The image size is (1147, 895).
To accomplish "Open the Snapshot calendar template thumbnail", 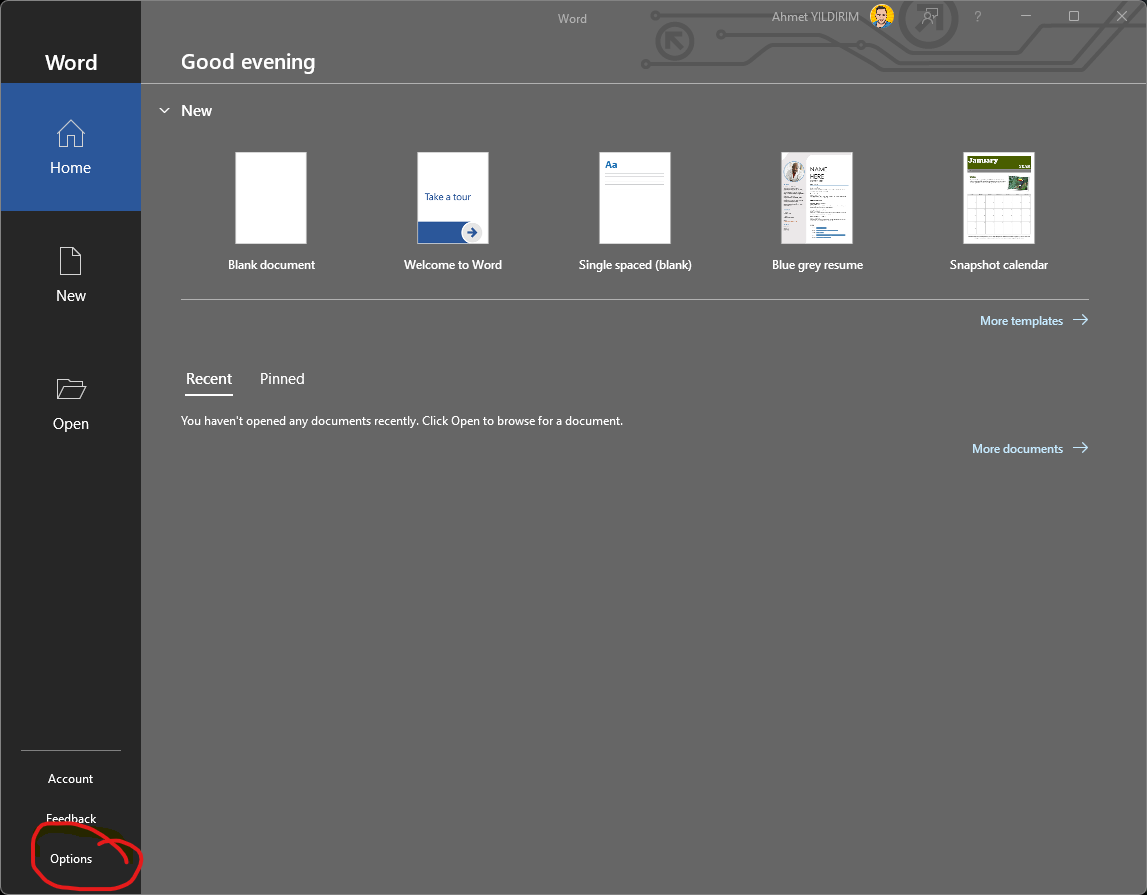I will [999, 198].
